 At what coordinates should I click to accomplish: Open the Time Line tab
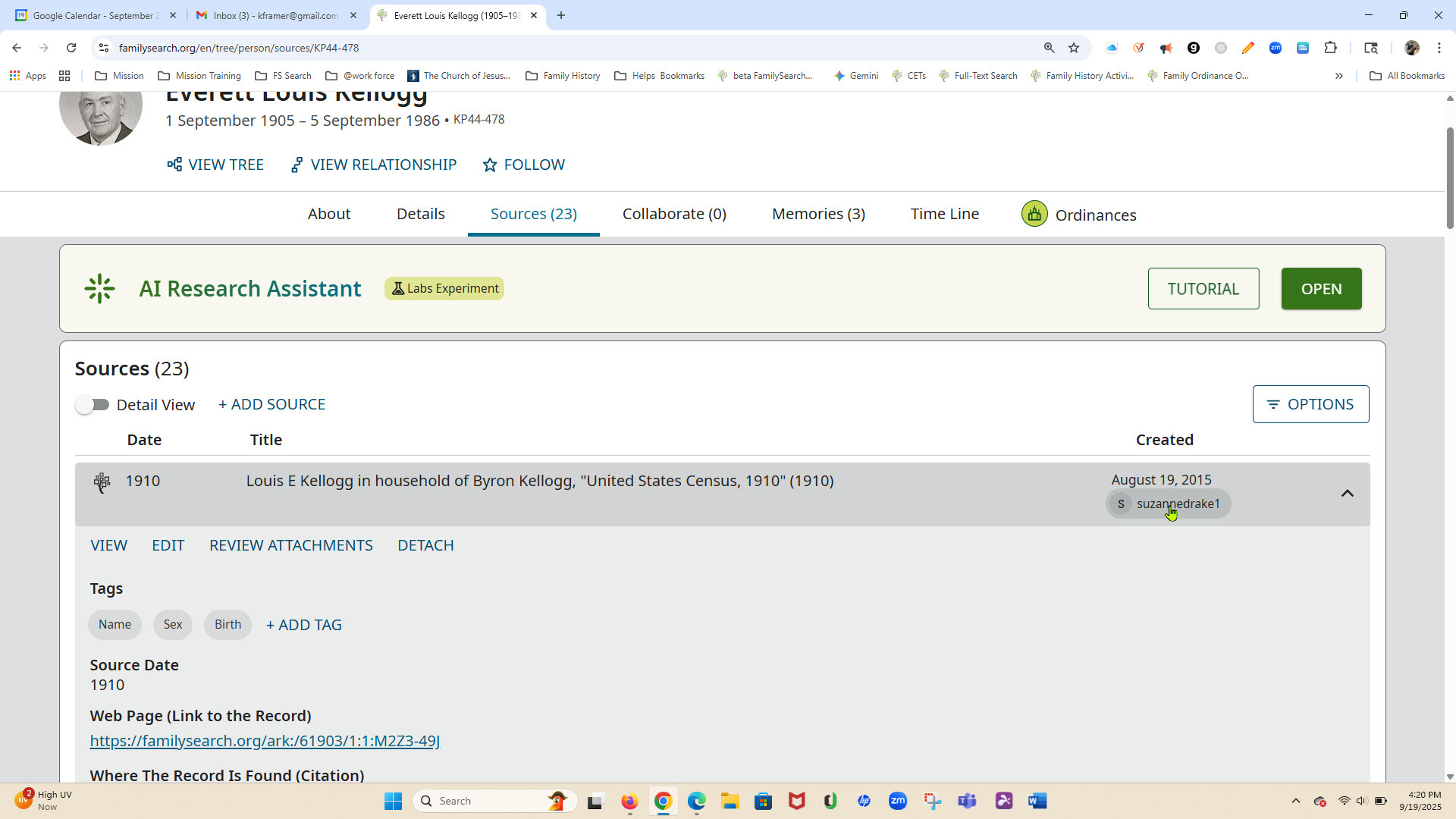point(944,214)
